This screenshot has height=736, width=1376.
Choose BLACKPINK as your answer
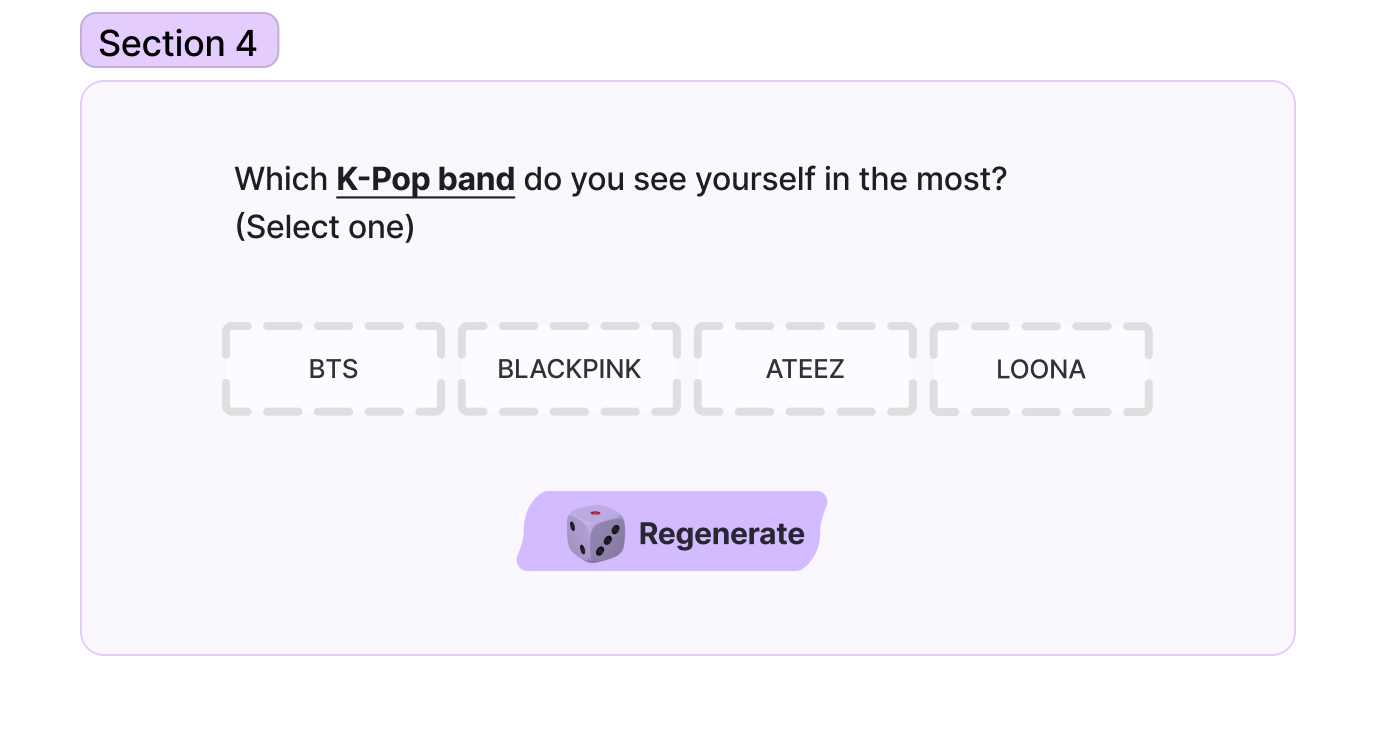tap(569, 369)
